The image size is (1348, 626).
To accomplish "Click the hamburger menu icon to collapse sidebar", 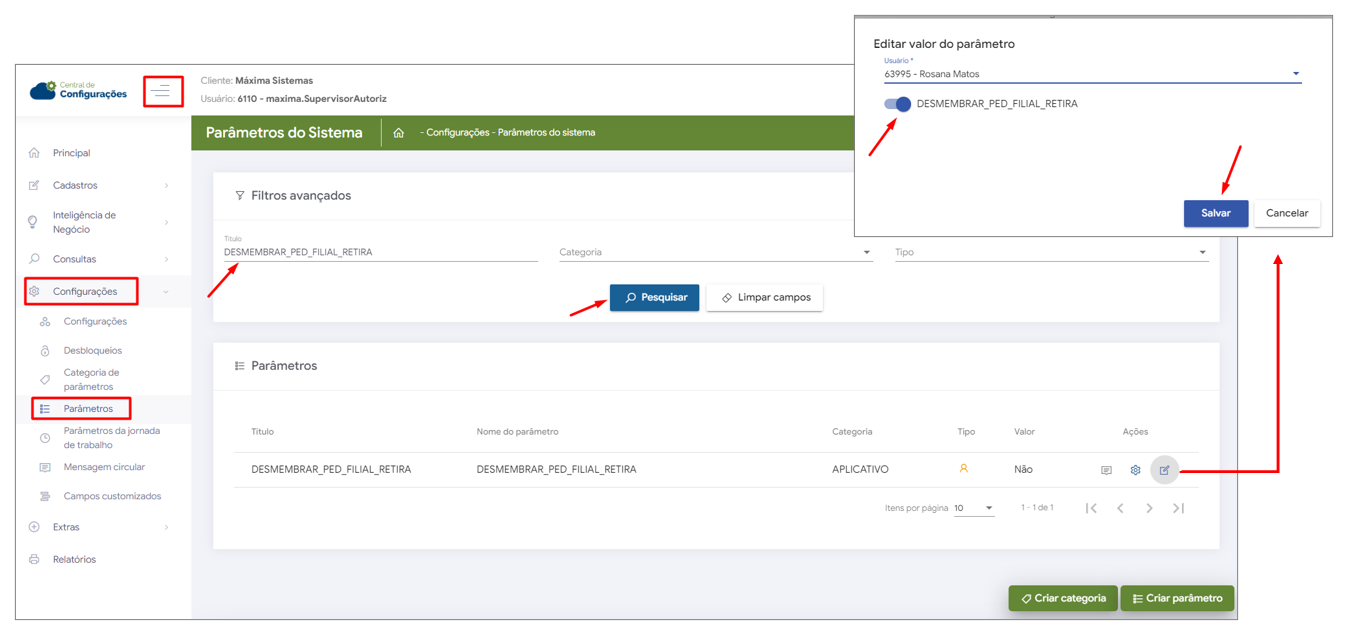I will click(x=162, y=92).
